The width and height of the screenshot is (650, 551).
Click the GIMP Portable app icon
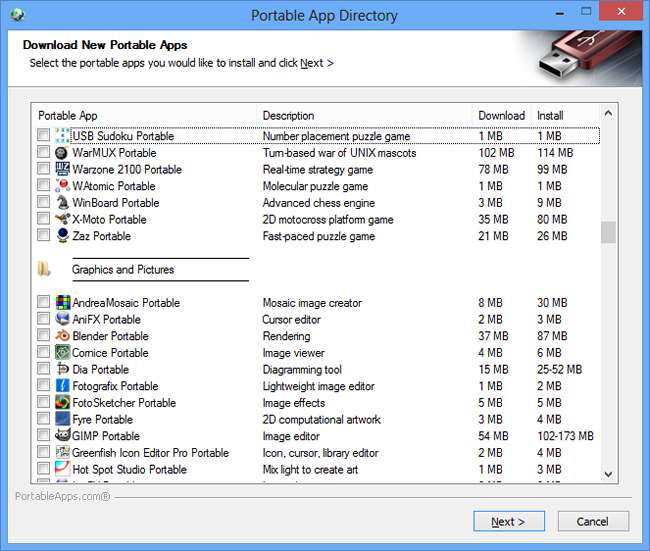(x=62, y=436)
